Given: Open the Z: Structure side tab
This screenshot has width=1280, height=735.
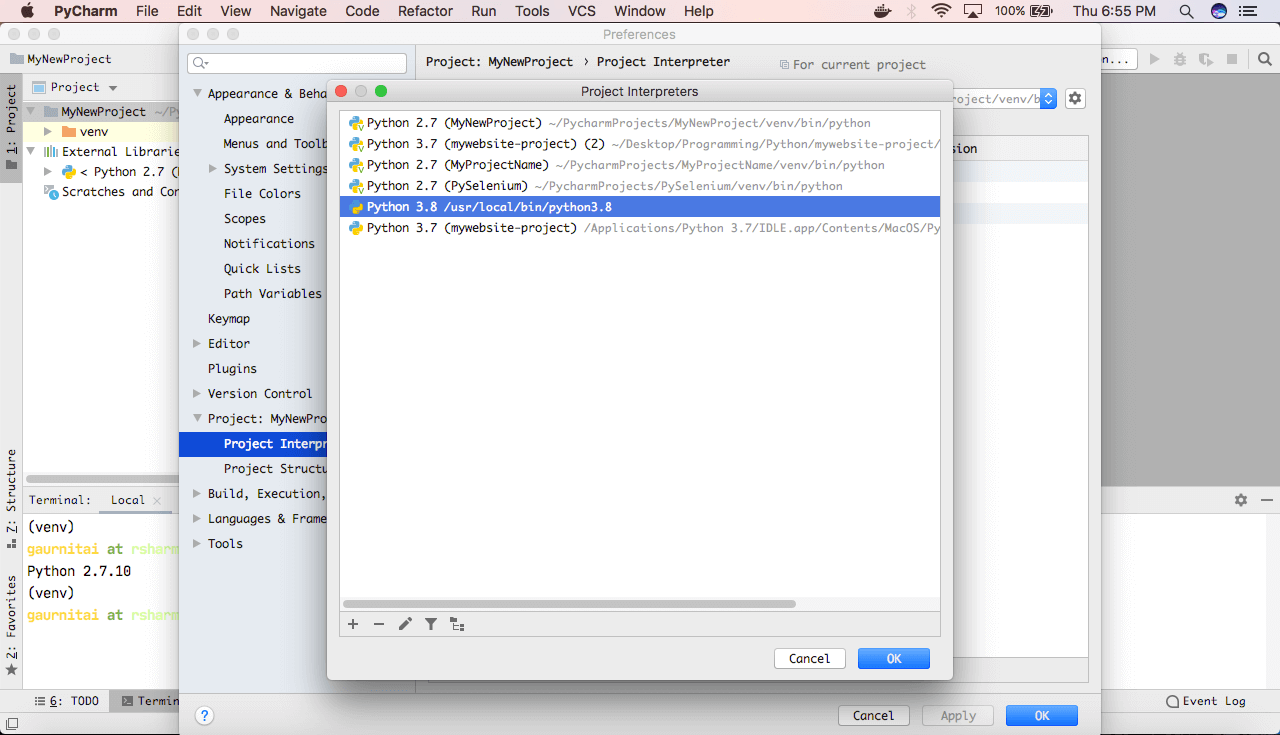Looking at the screenshot, I should (11, 500).
